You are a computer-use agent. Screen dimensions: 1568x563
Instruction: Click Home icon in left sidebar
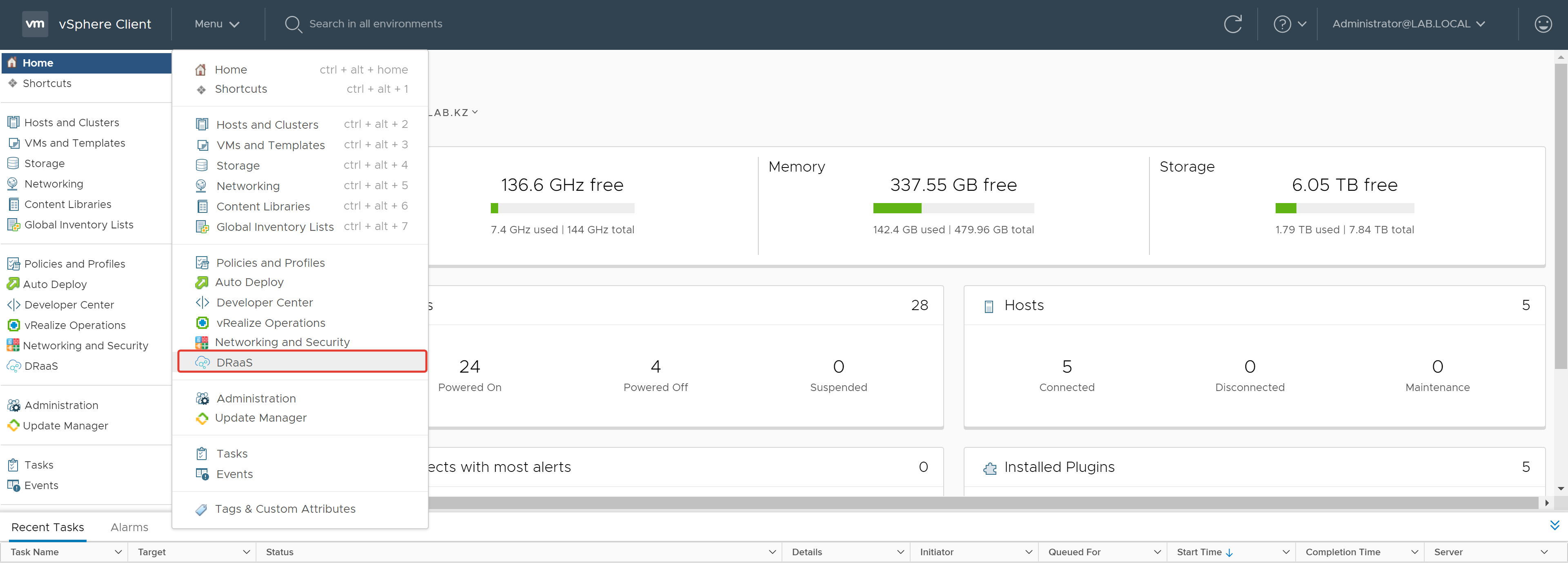12,62
